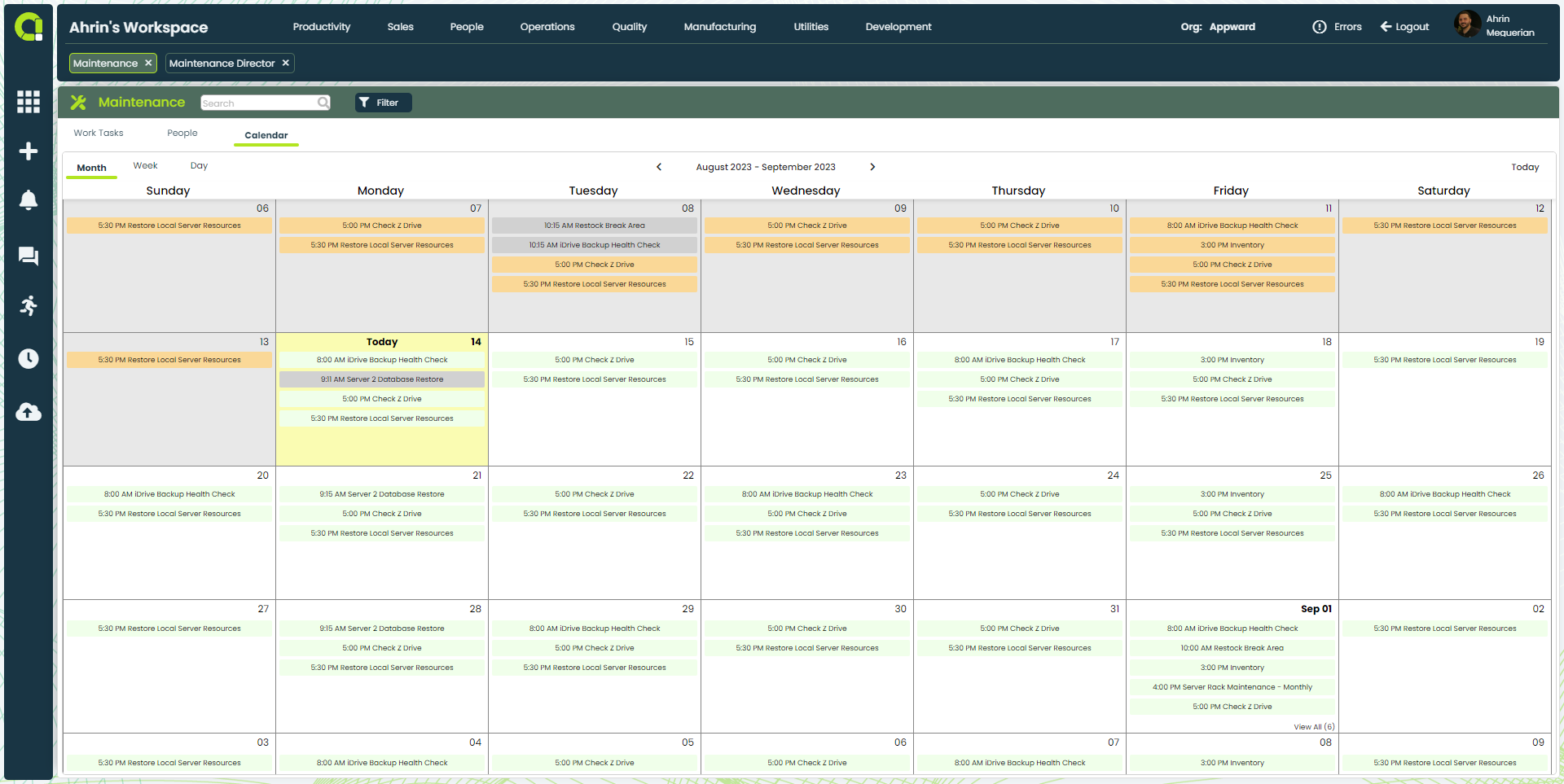Open 10:15 AM iDrive Backup Health Check on 08
The width and height of the screenshot is (1564, 784).
coord(595,245)
